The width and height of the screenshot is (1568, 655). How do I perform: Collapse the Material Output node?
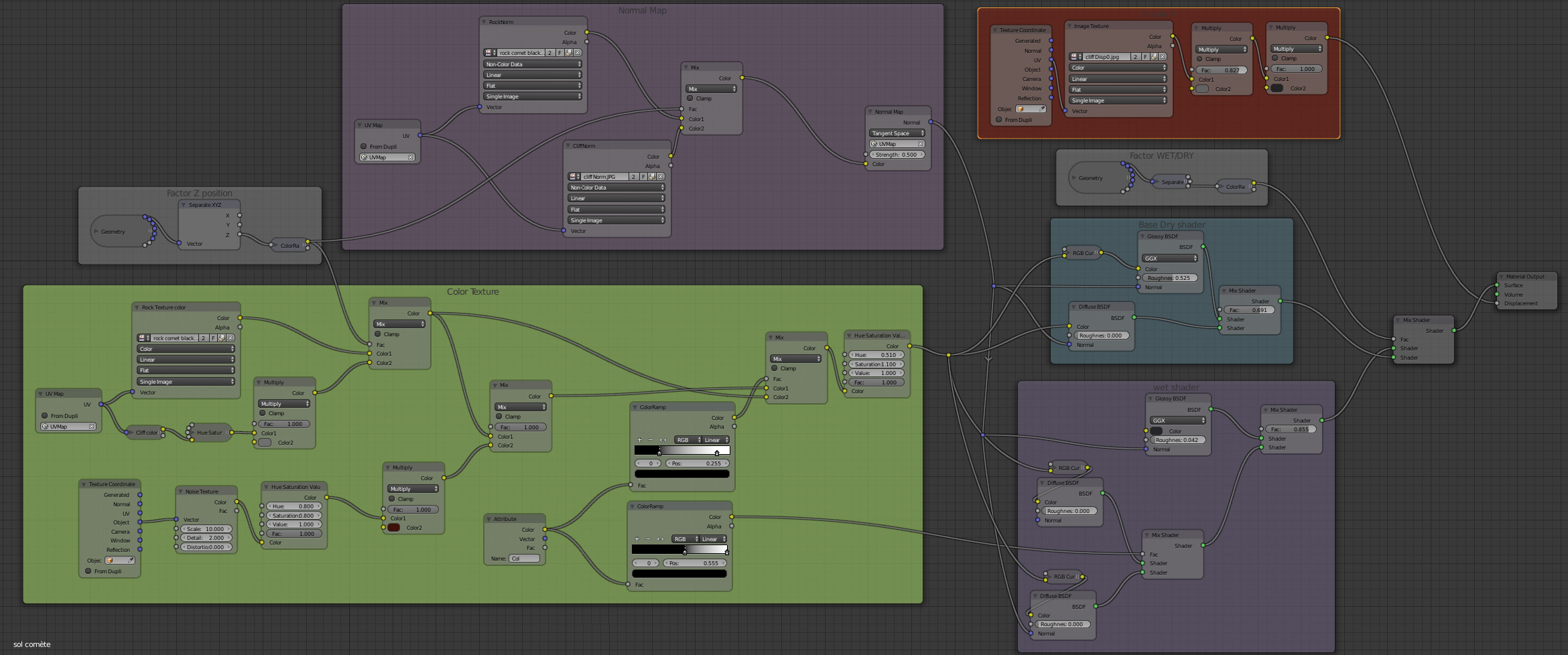pos(1502,277)
